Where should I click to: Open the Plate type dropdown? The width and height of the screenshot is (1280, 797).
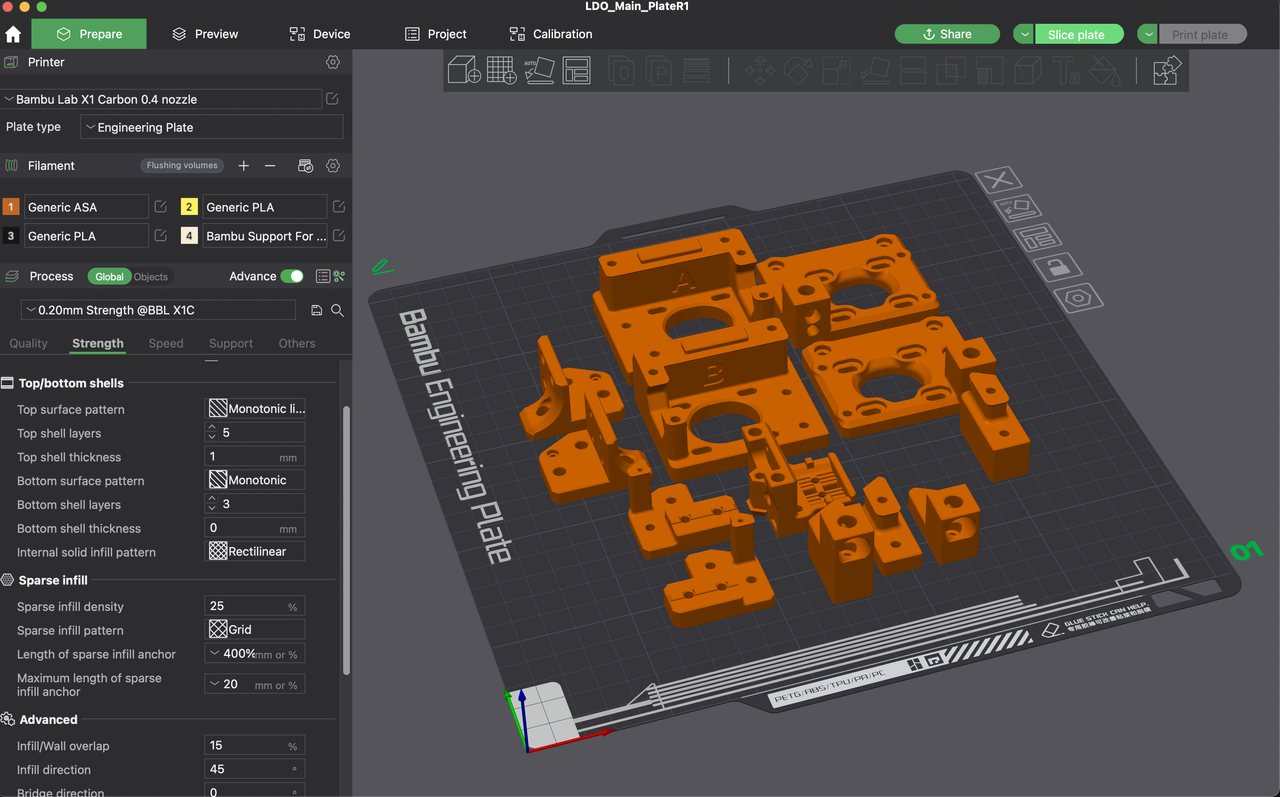(x=211, y=127)
